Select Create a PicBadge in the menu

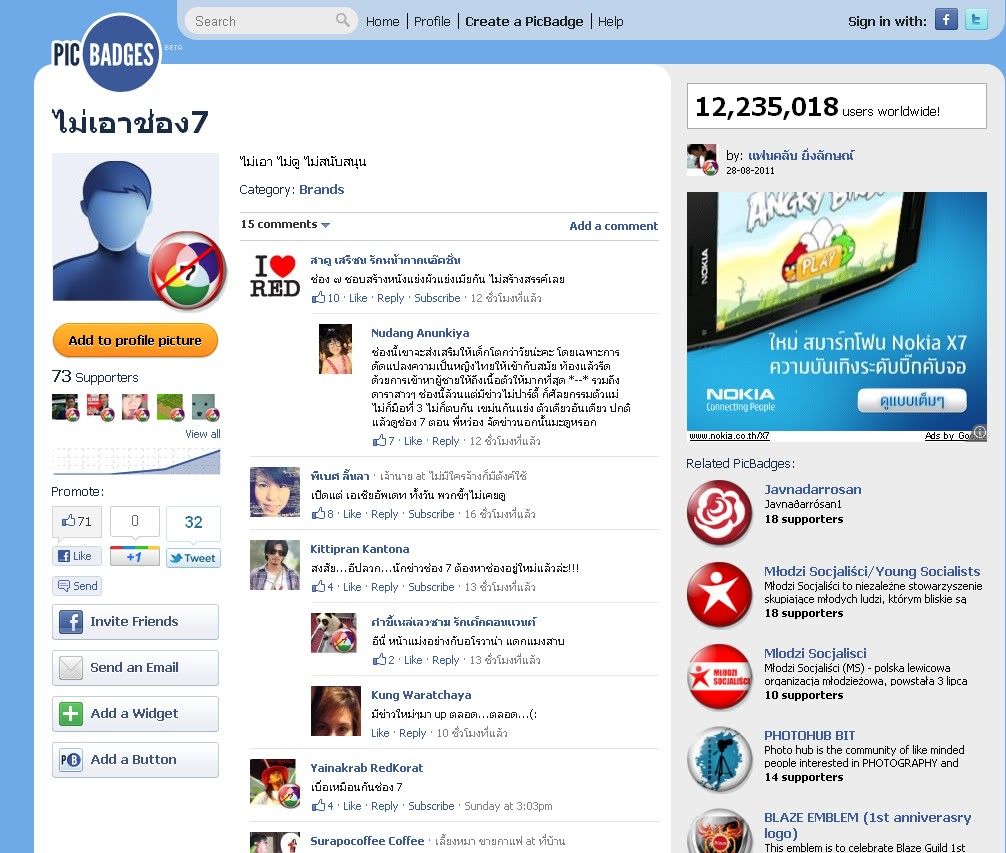(524, 21)
